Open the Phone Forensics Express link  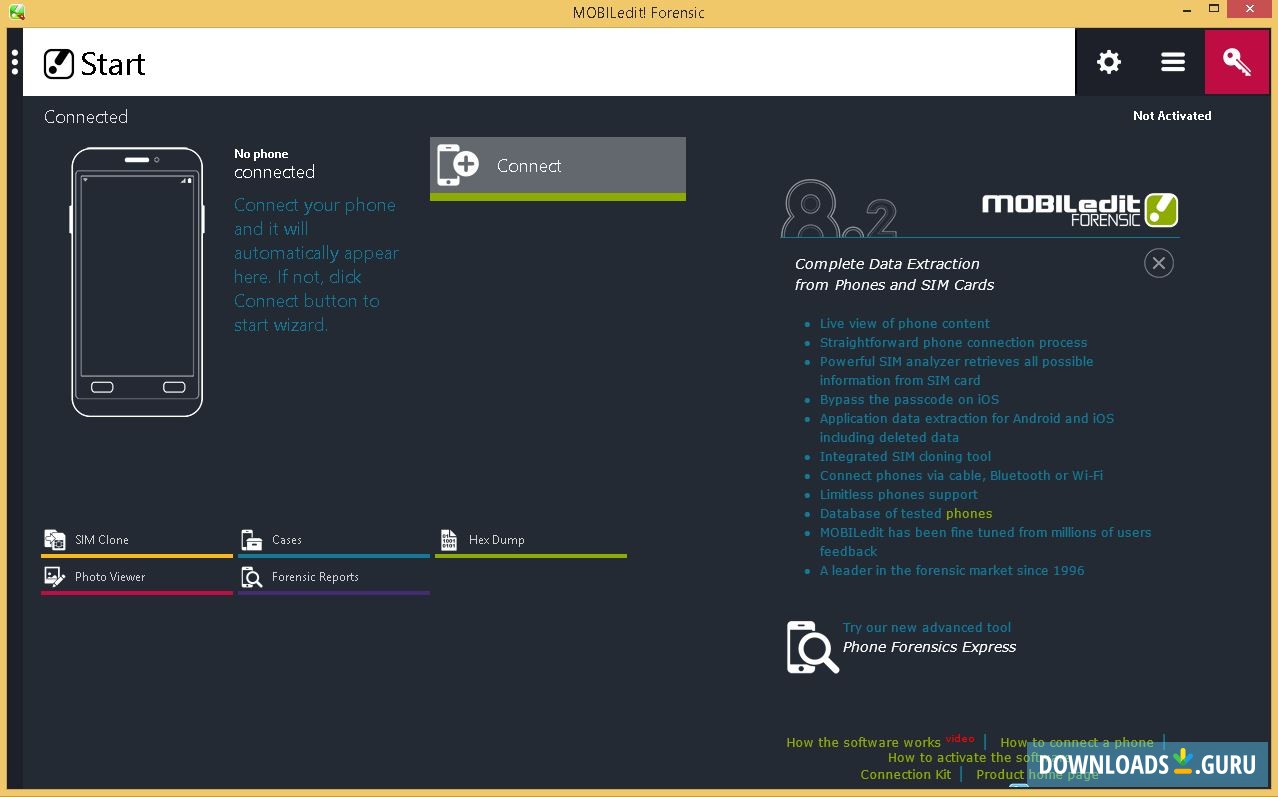(929, 647)
